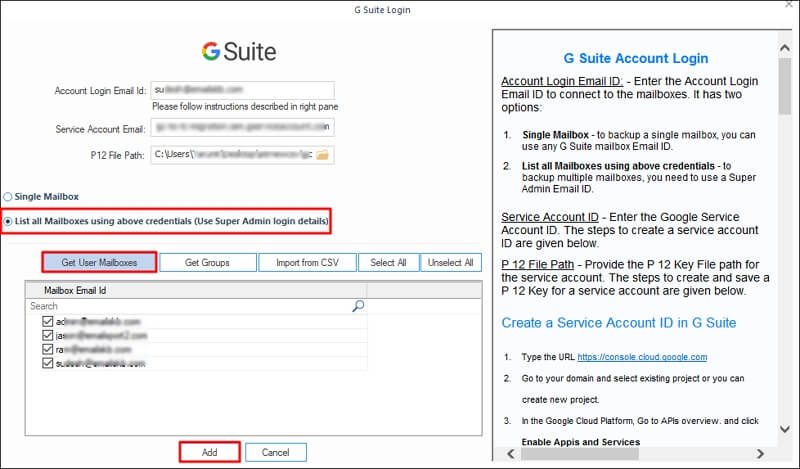Click Select All button
The width and height of the screenshot is (800, 469).
[388, 262]
